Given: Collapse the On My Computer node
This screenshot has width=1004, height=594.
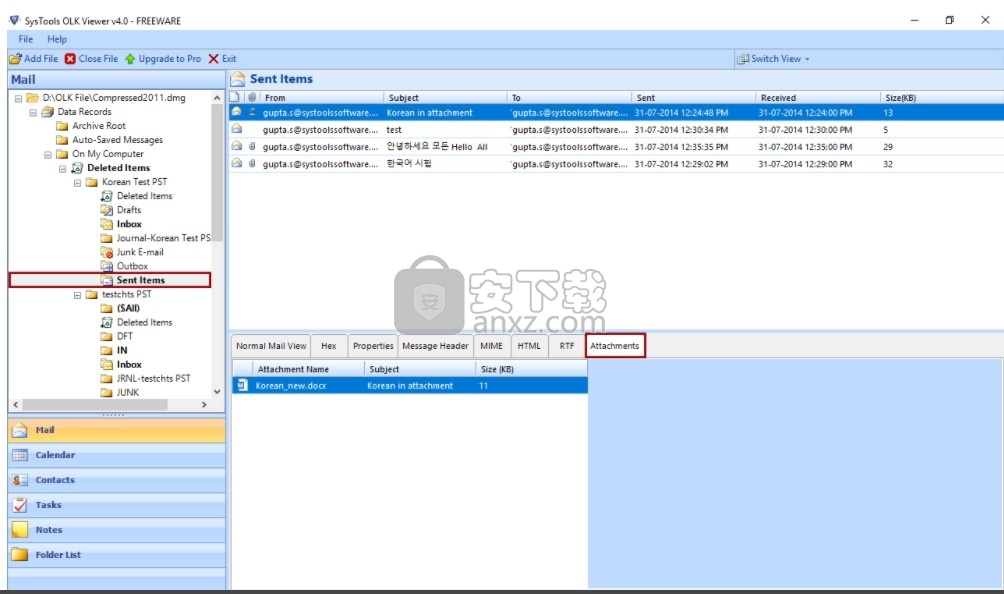Looking at the screenshot, I should (47, 154).
